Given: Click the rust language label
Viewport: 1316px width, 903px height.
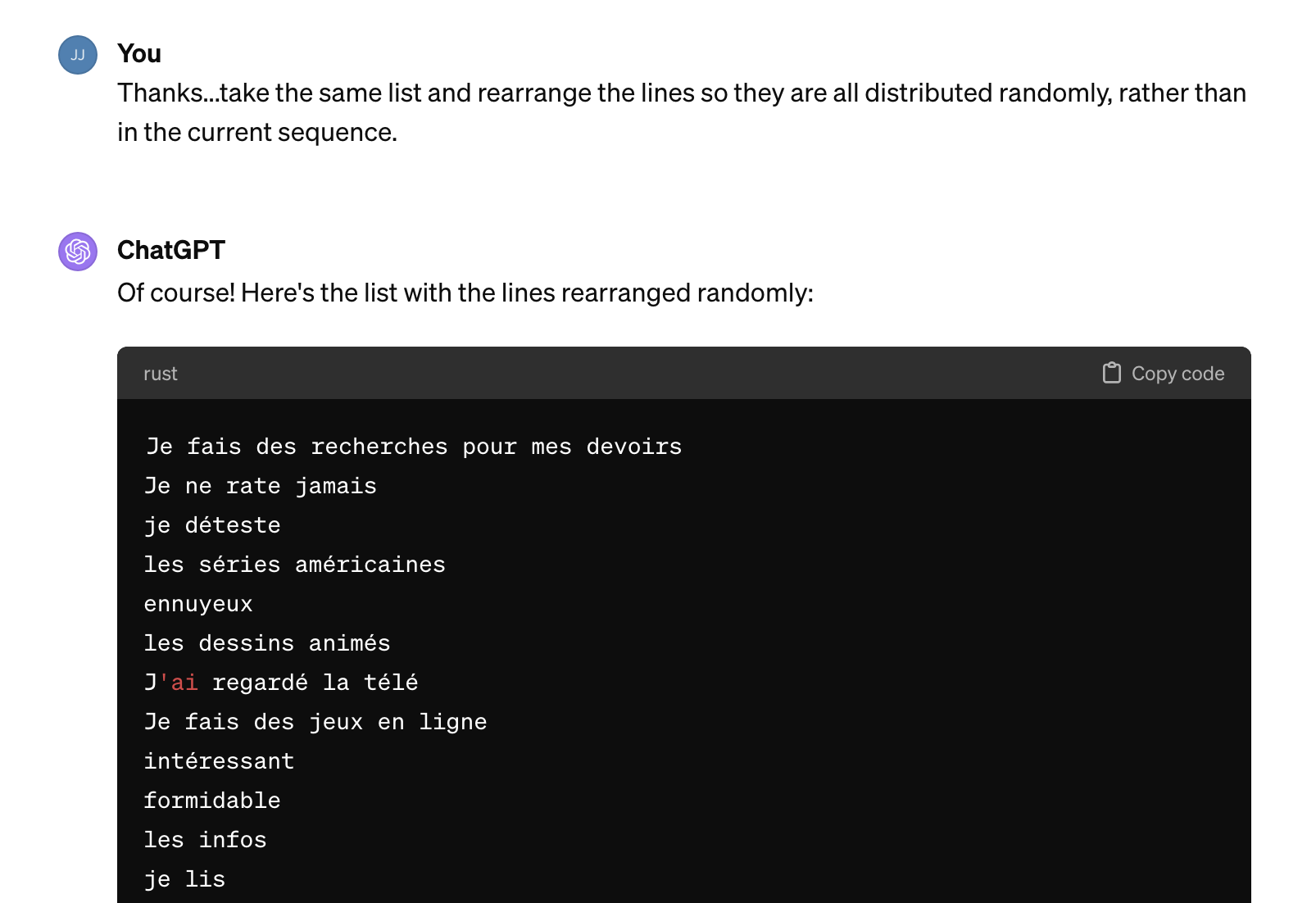Looking at the screenshot, I should [x=161, y=374].
